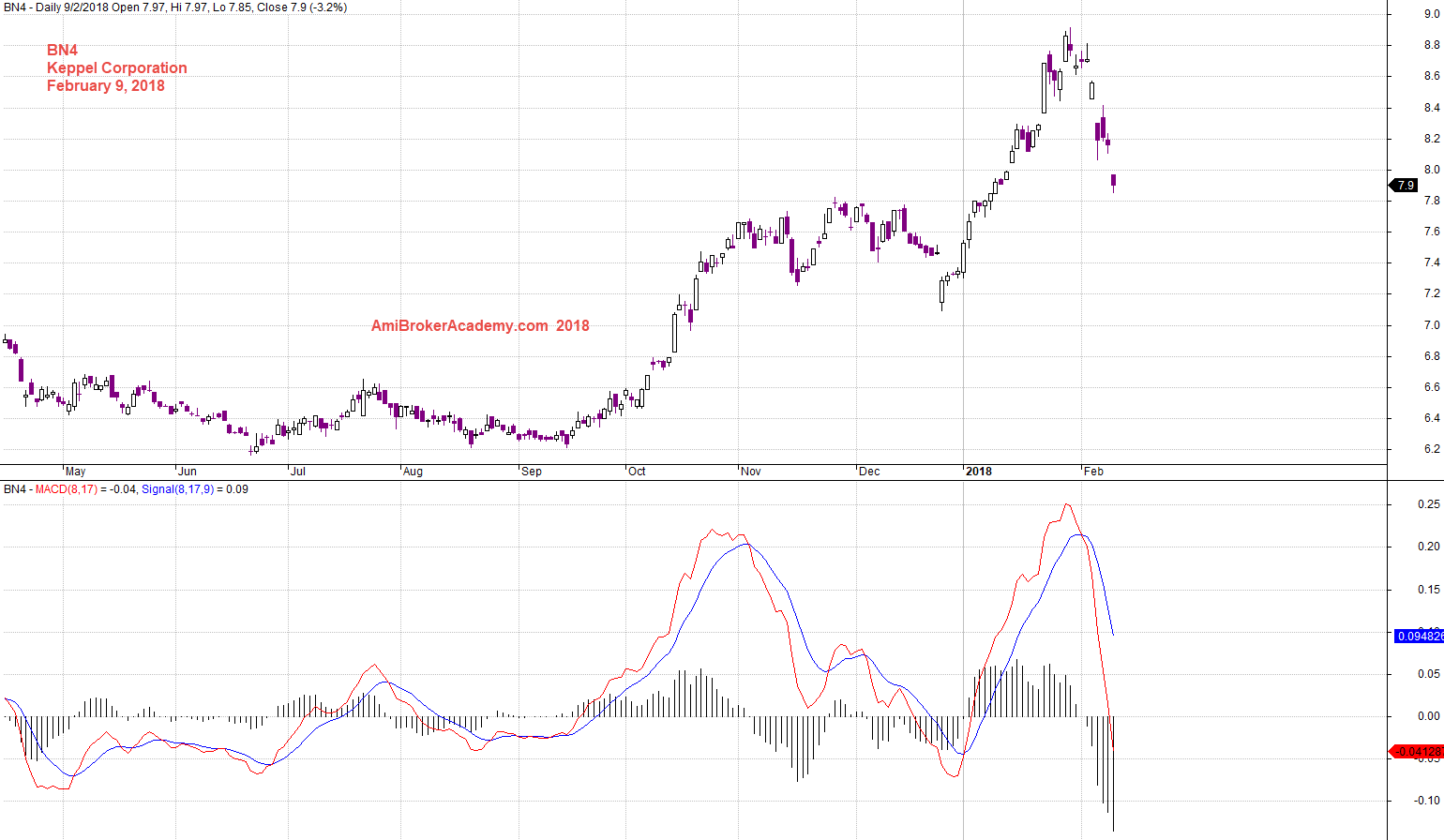Click the 7.4 price axis label

click(1432, 262)
